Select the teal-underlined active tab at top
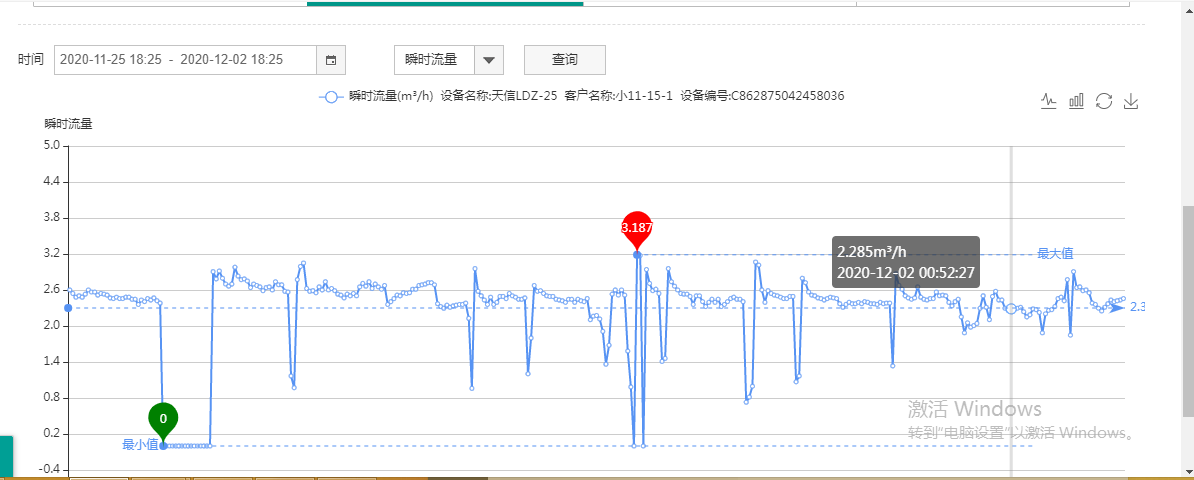Viewport: 1194px width, 480px height. tap(445, 3)
